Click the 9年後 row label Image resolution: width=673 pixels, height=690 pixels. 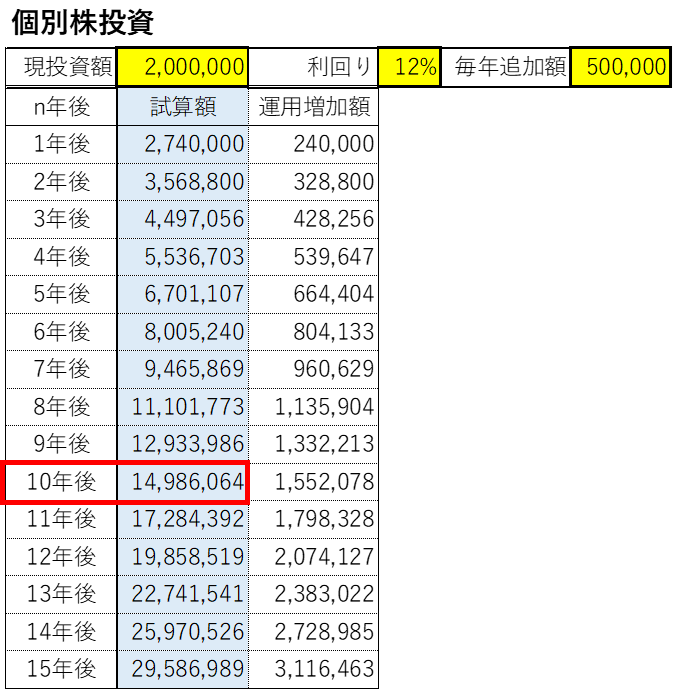(61, 444)
